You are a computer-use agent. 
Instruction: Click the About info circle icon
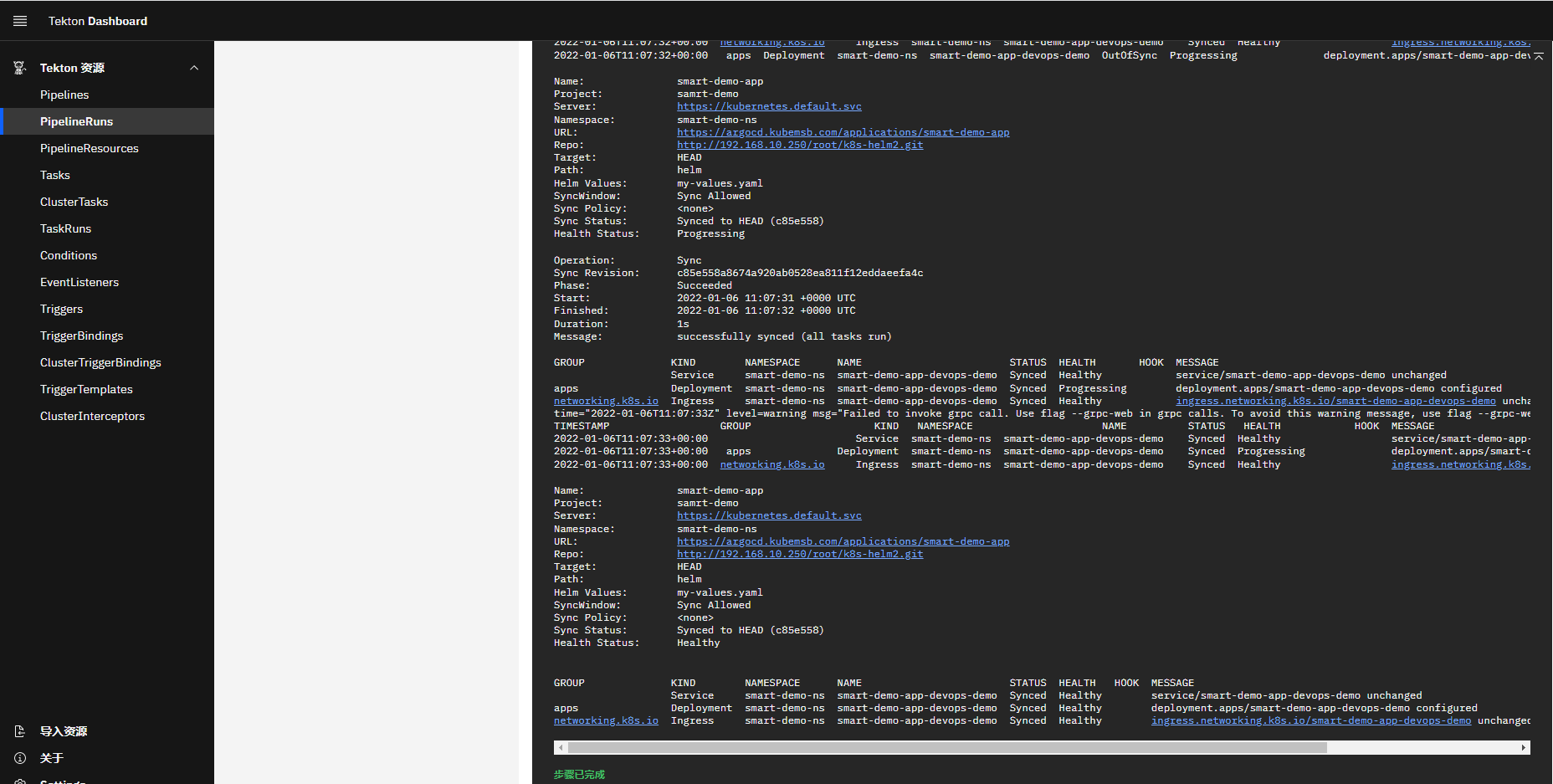point(20,758)
